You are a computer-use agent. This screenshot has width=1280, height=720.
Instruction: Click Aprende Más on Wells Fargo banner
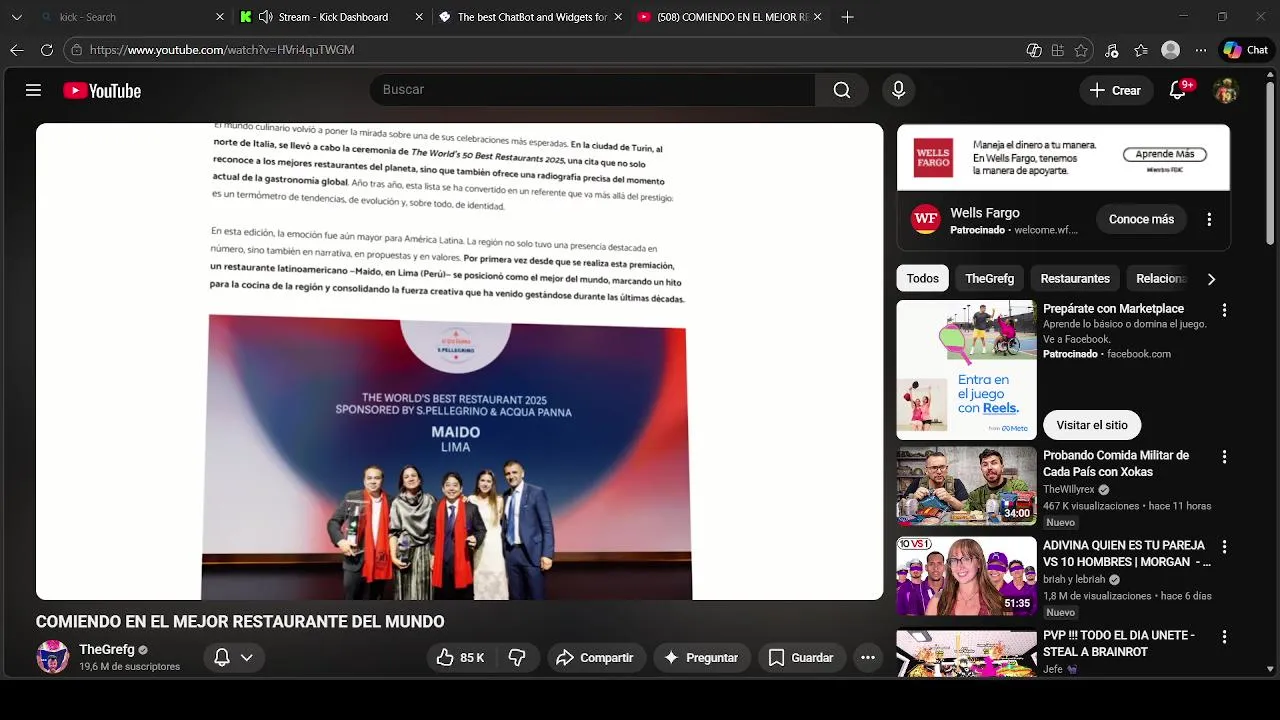[1165, 154]
